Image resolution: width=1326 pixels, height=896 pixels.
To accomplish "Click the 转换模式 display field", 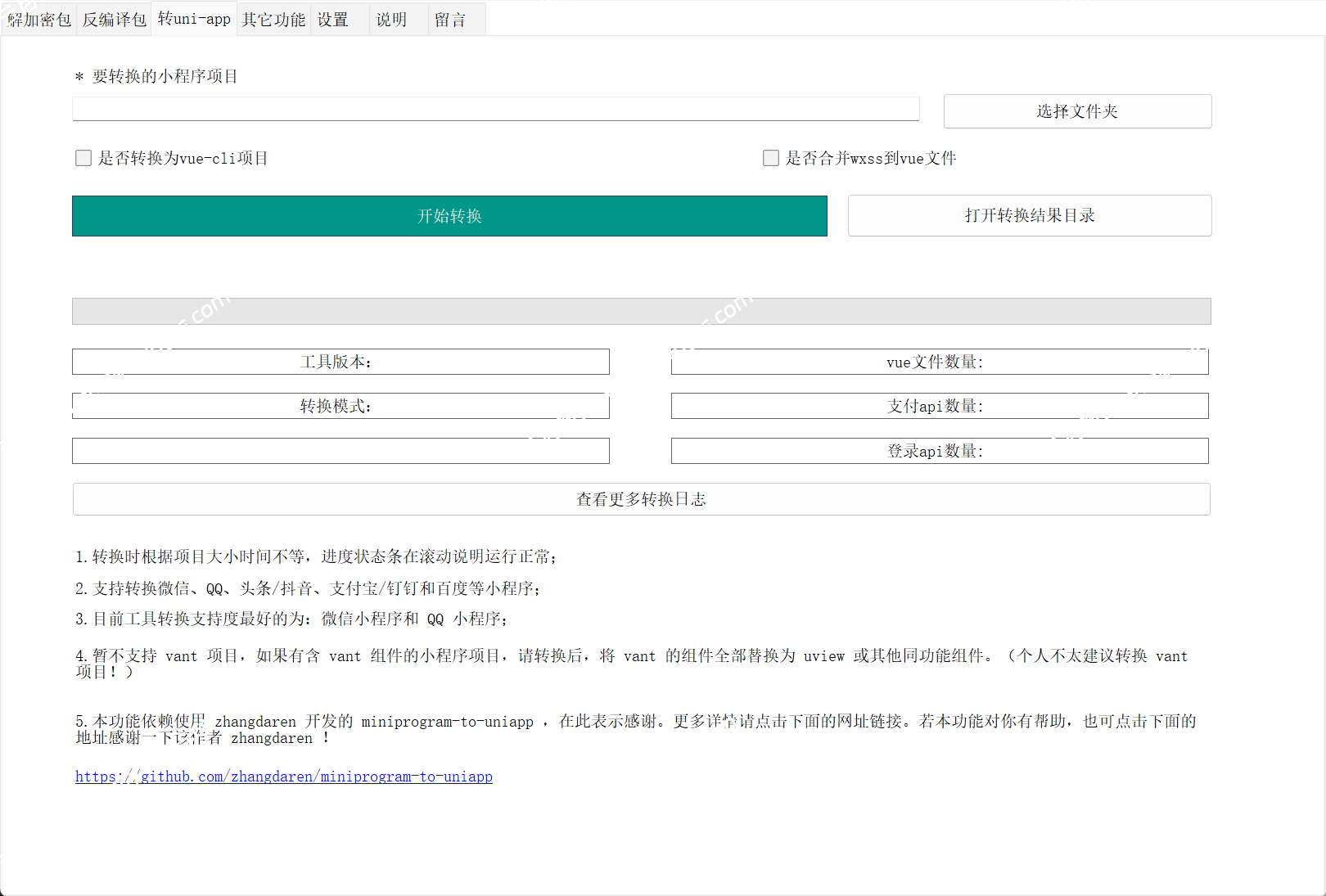I will [x=341, y=405].
